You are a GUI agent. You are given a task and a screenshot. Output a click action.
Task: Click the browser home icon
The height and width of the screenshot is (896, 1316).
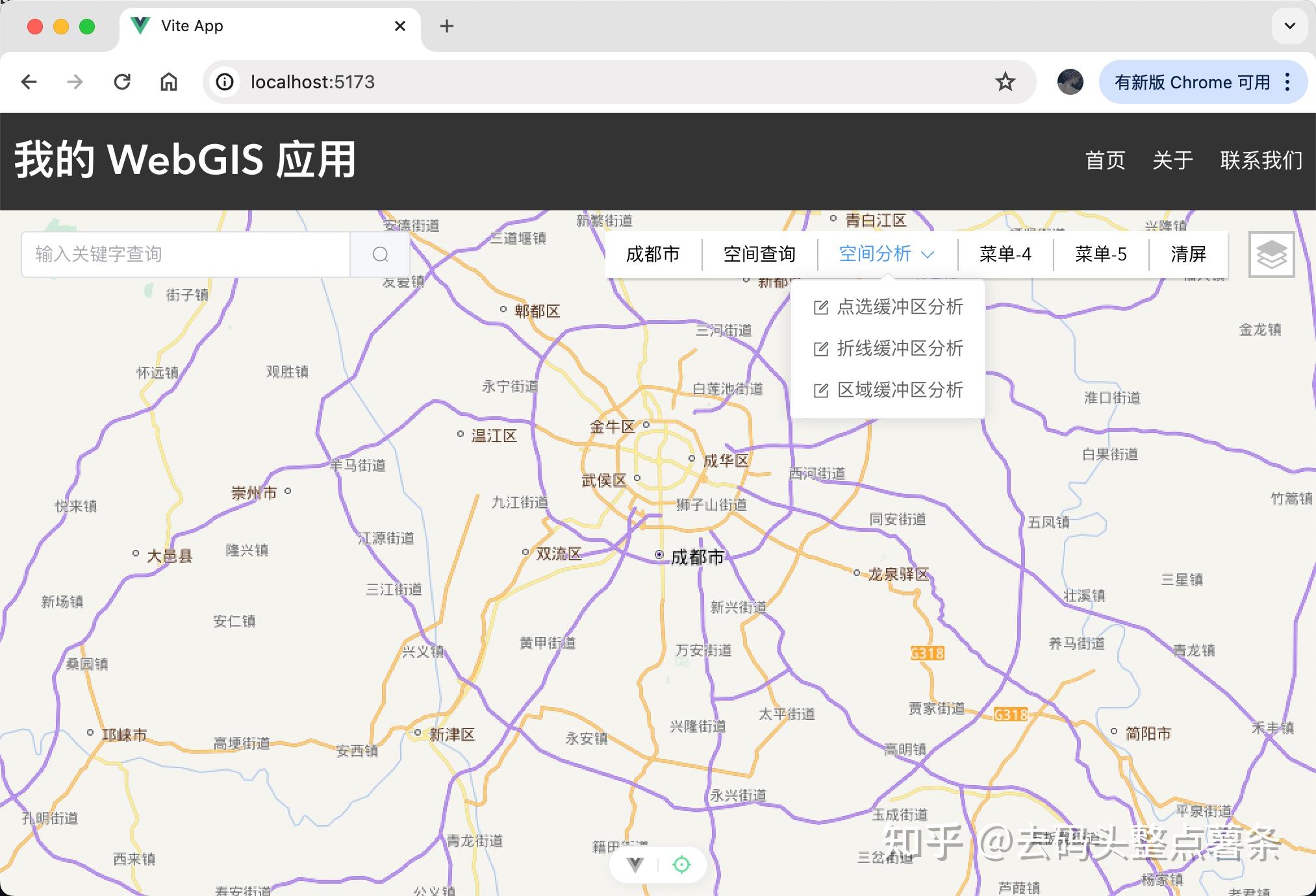pyautogui.click(x=168, y=82)
